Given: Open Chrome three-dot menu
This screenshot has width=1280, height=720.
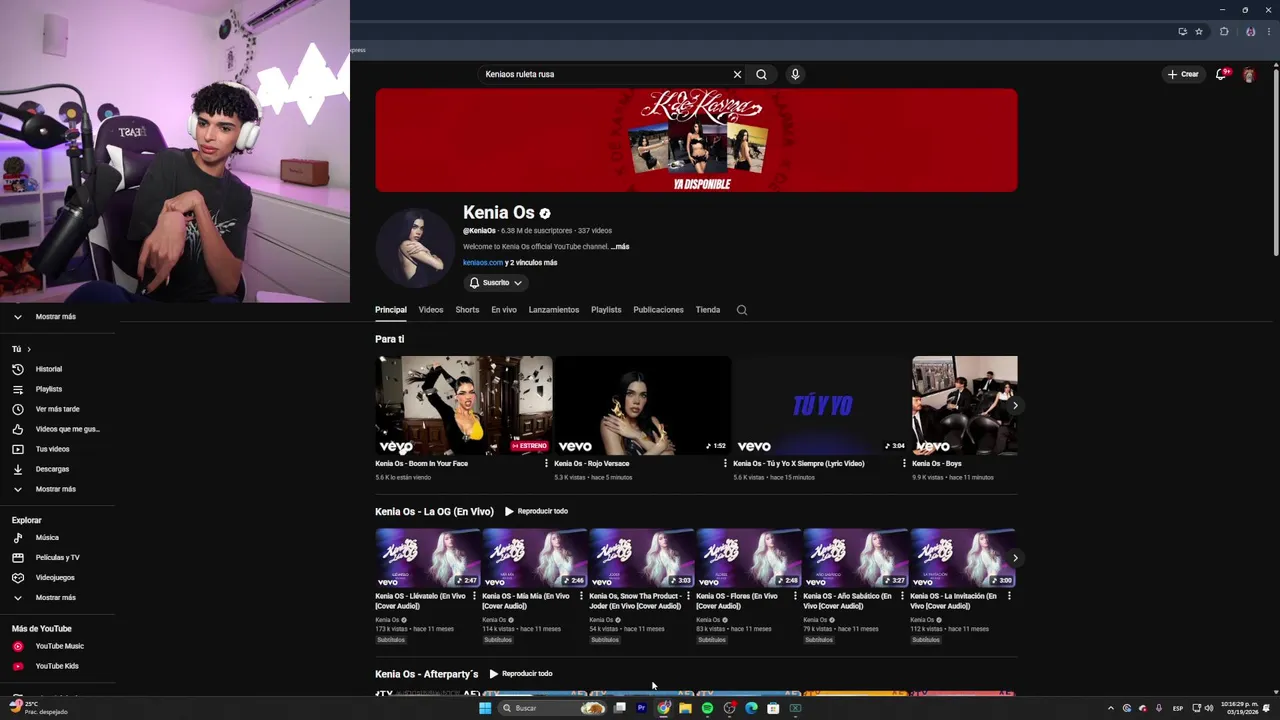Looking at the screenshot, I should 1268,32.
